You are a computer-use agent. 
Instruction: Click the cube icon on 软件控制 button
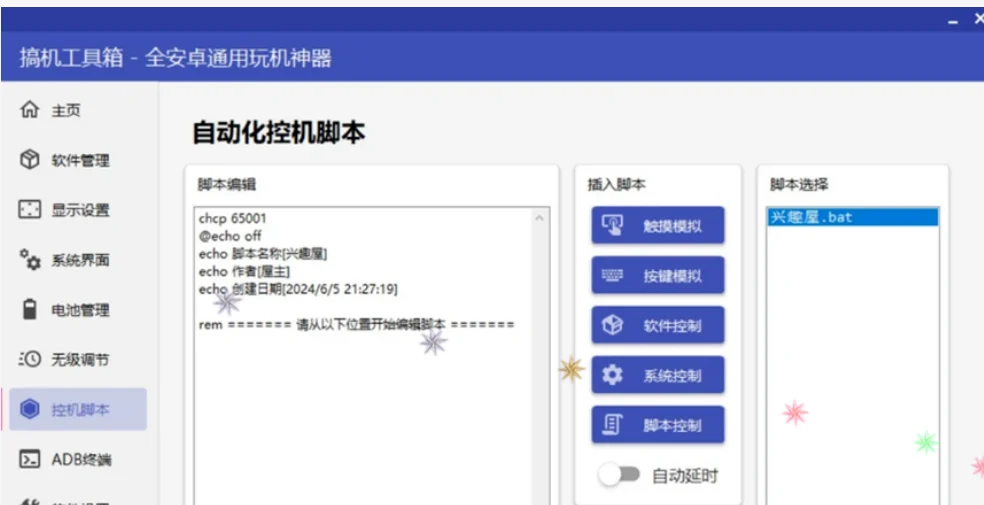[612, 325]
